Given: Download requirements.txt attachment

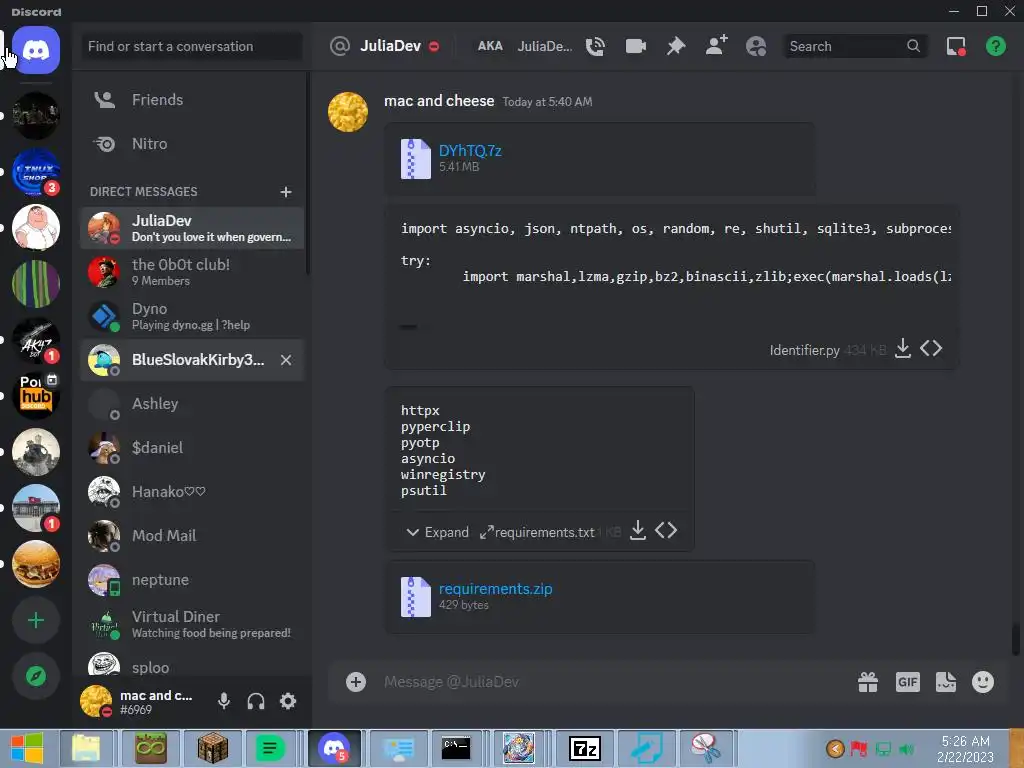Looking at the screenshot, I should pyautogui.click(x=638, y=530).
